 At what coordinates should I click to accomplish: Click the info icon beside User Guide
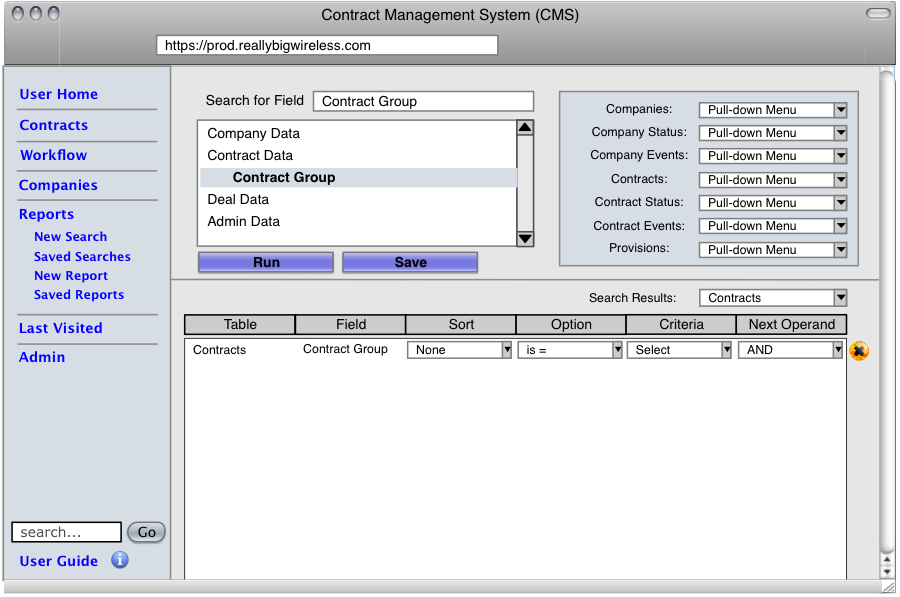pos(120,560)
